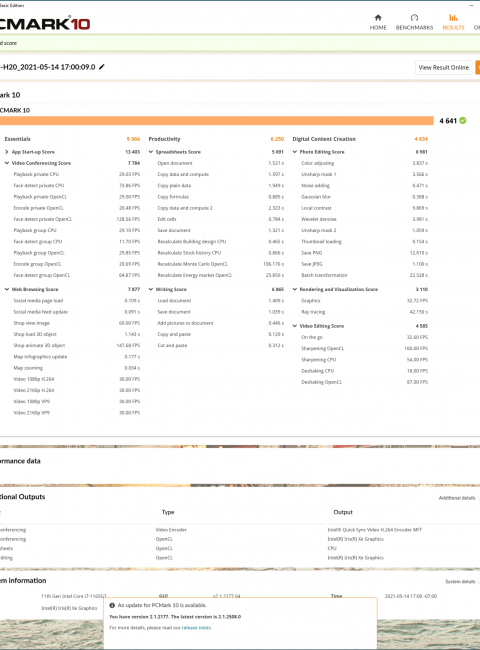Viewport: 480px width, 650px height.
Task: Select the Encode group OpenCL row
Action: (77, 264)
